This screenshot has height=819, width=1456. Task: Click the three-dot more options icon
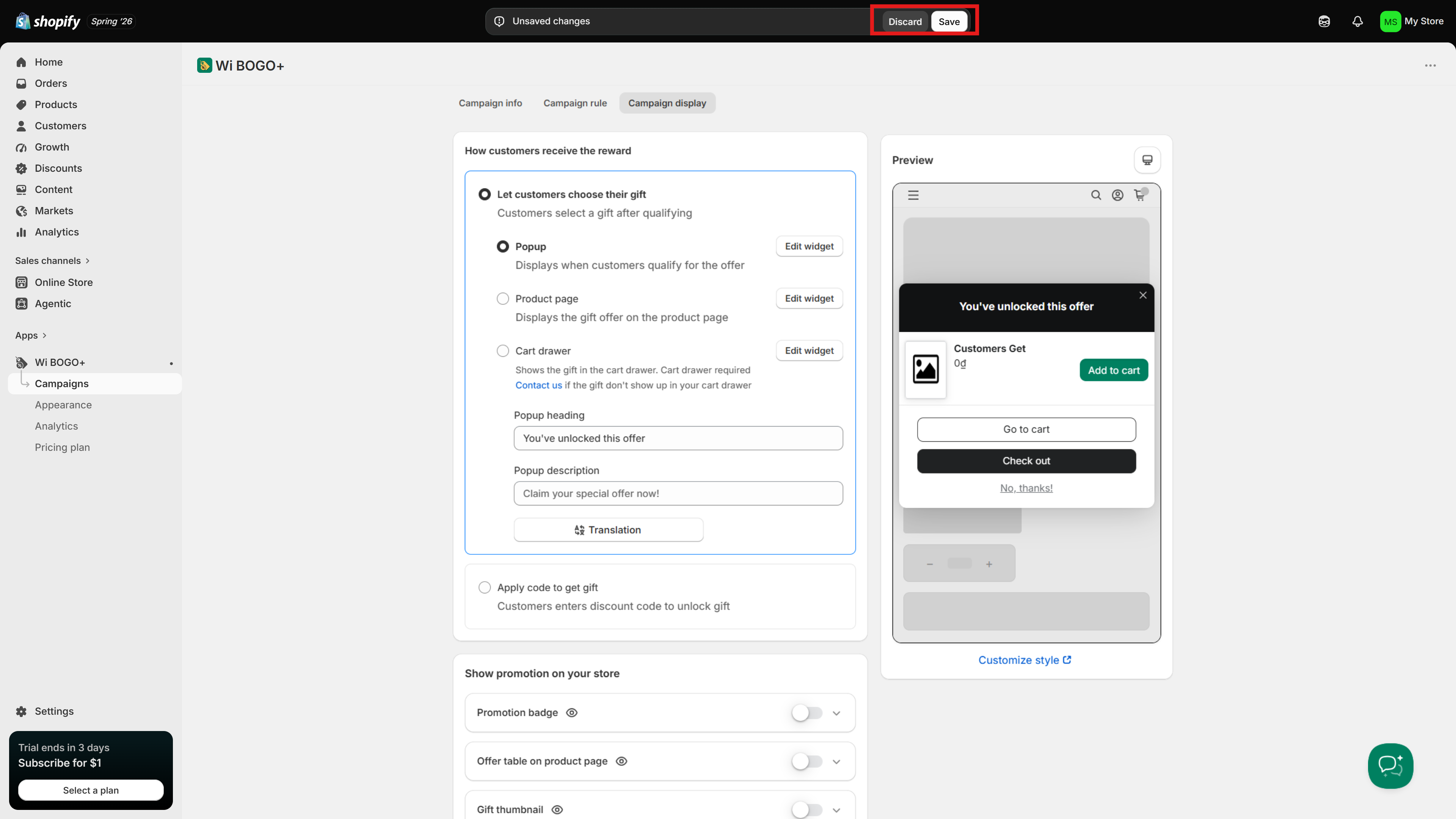(x=1430, y=66)
